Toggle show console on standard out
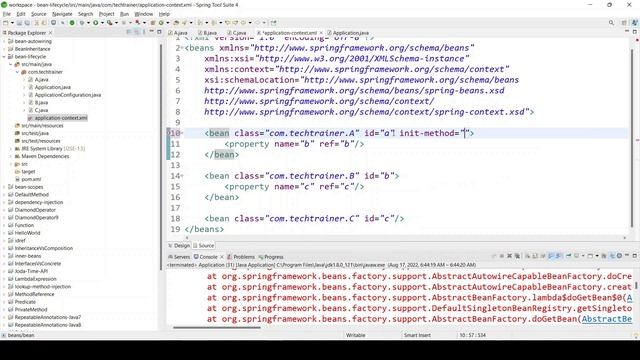This screenshot has height=360, width=640. pos(550,256)
